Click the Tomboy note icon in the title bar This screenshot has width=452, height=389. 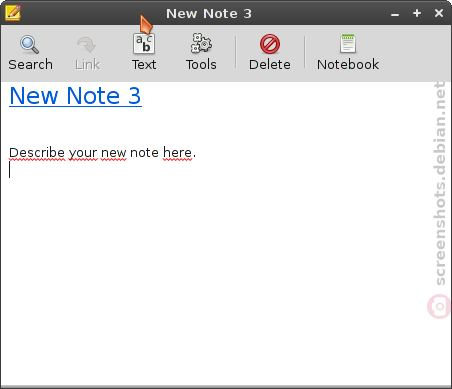click(13, 13)
